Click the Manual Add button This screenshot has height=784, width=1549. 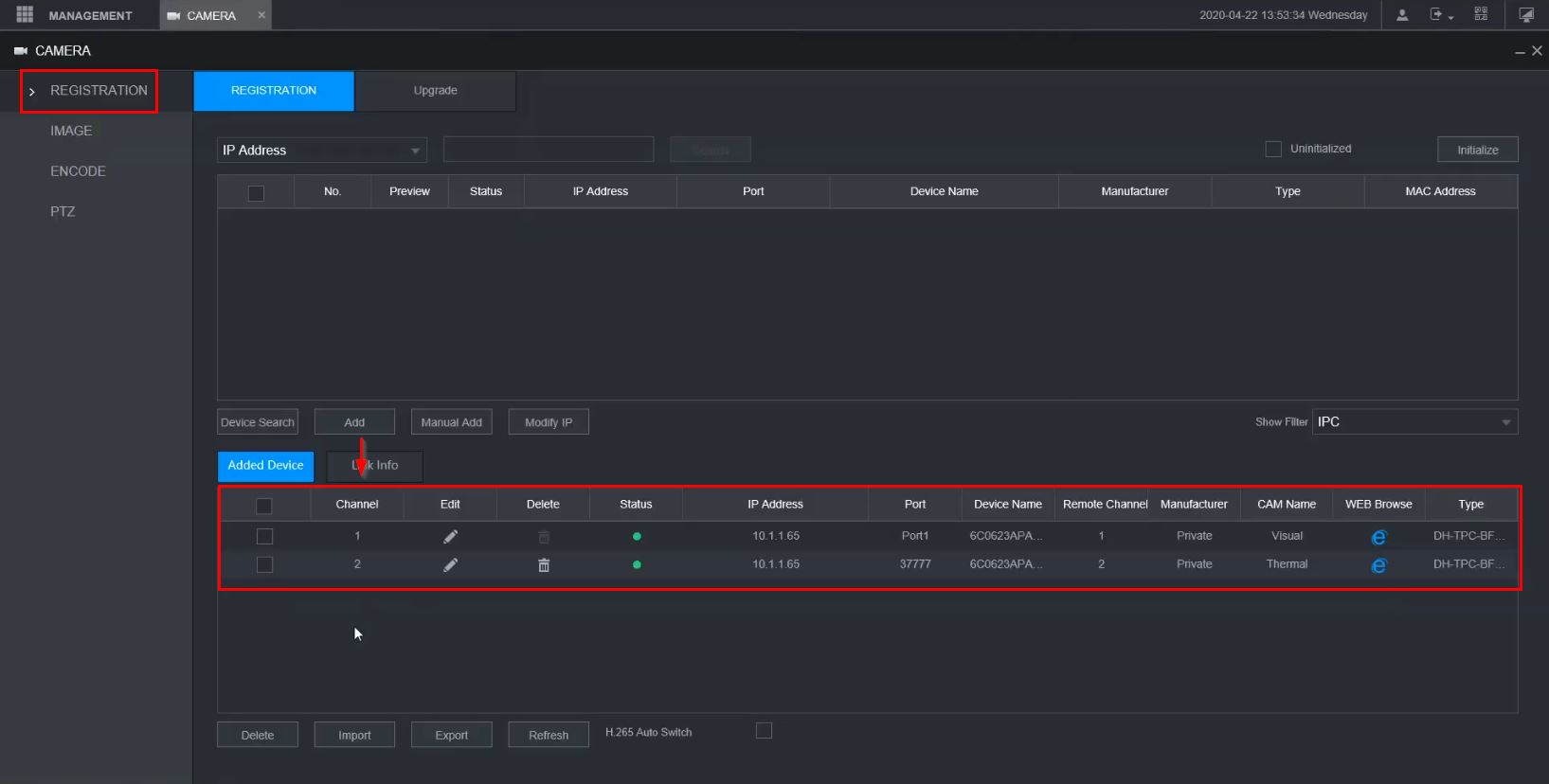click(x=451, y=422)
